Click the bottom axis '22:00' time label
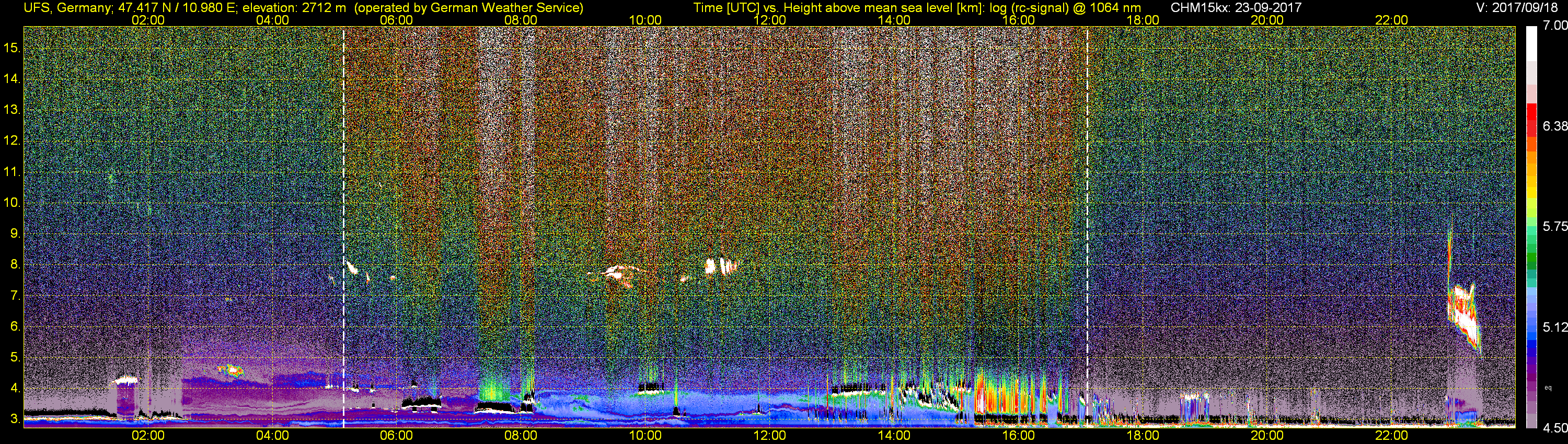1568x444 pixels. (x=1391, y=436)
